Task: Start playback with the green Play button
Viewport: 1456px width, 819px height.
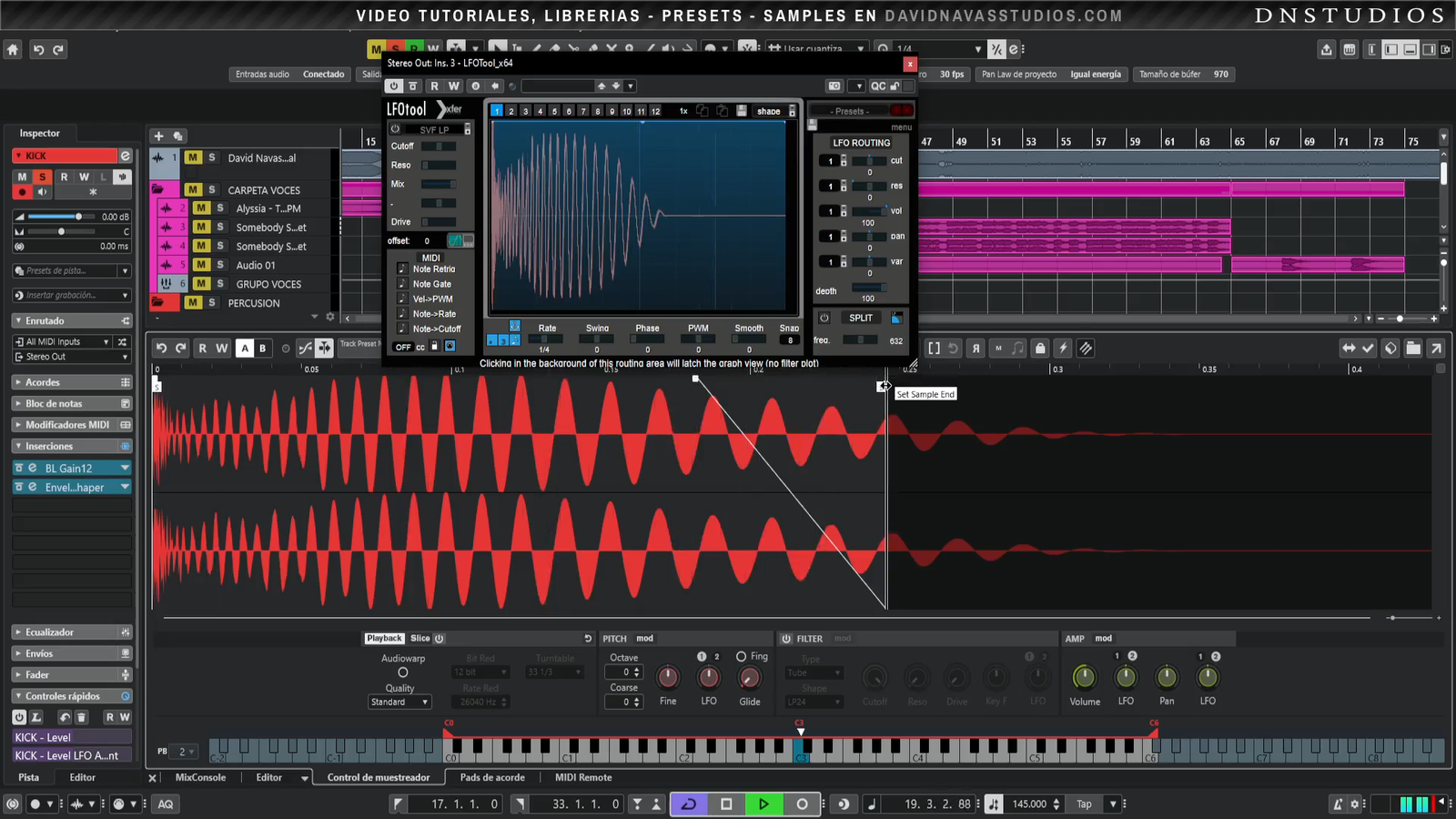Action: [x=763, y=804]
